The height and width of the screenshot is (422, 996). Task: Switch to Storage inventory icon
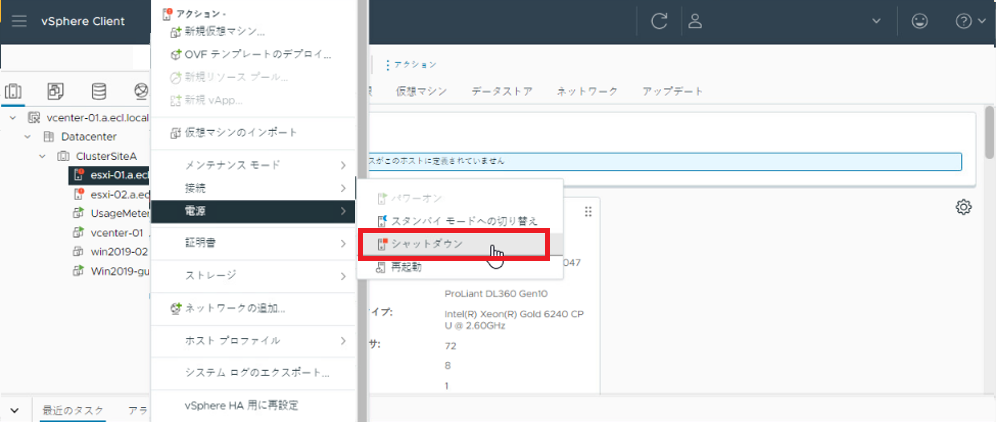pyautogui.click(x=98, y=92)
